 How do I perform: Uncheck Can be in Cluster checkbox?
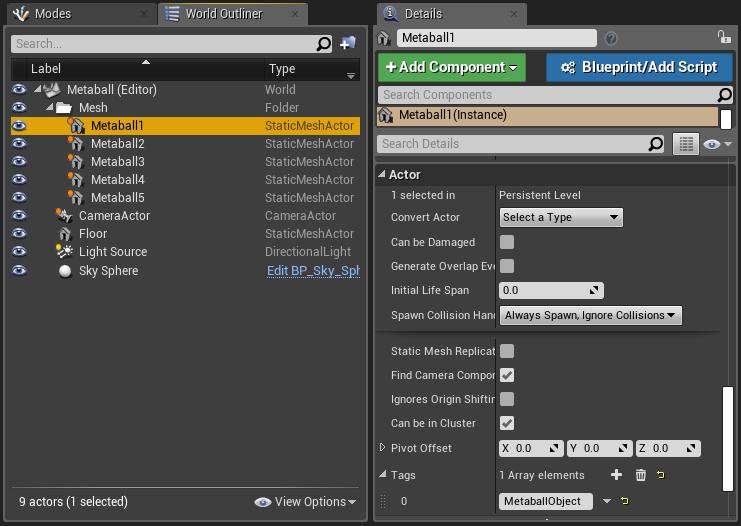pos(507,423)
